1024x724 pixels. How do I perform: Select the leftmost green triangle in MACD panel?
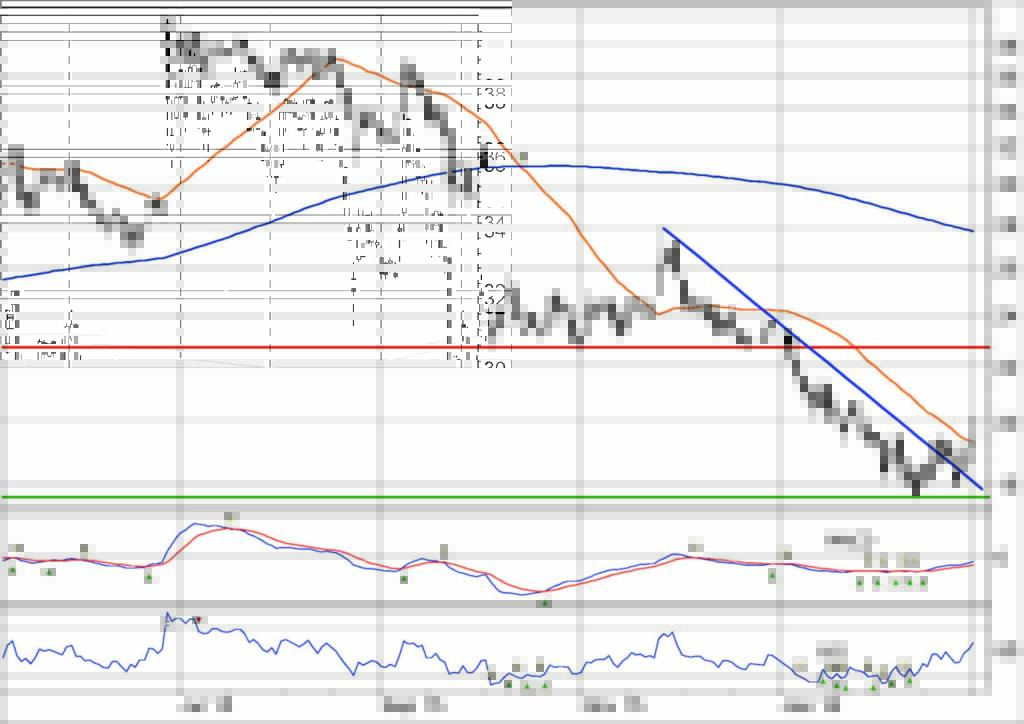(x=12, y=570)
